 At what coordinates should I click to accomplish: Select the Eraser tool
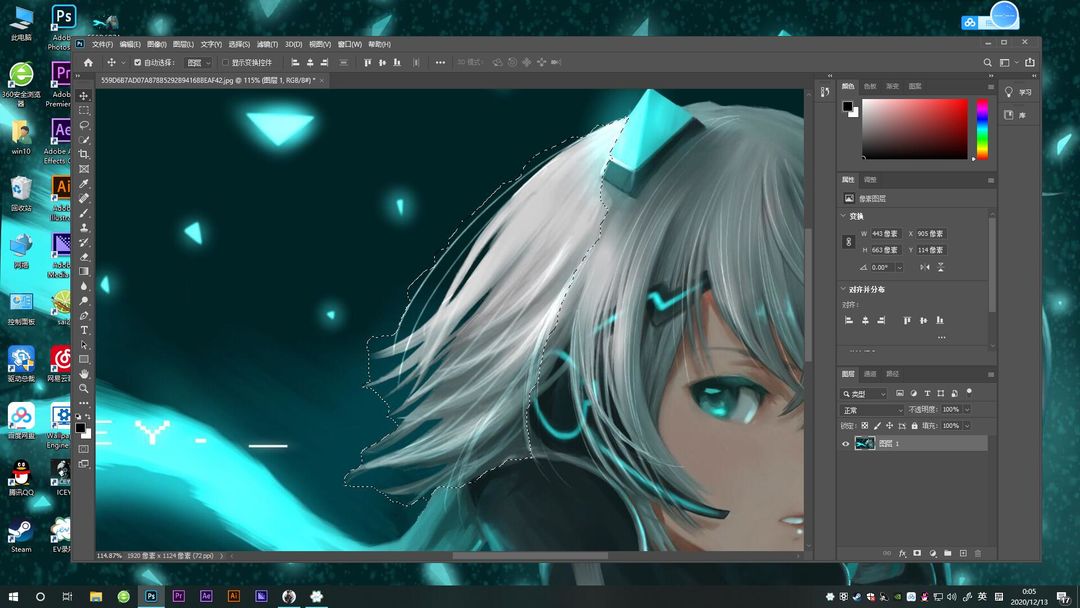[84, 257]
